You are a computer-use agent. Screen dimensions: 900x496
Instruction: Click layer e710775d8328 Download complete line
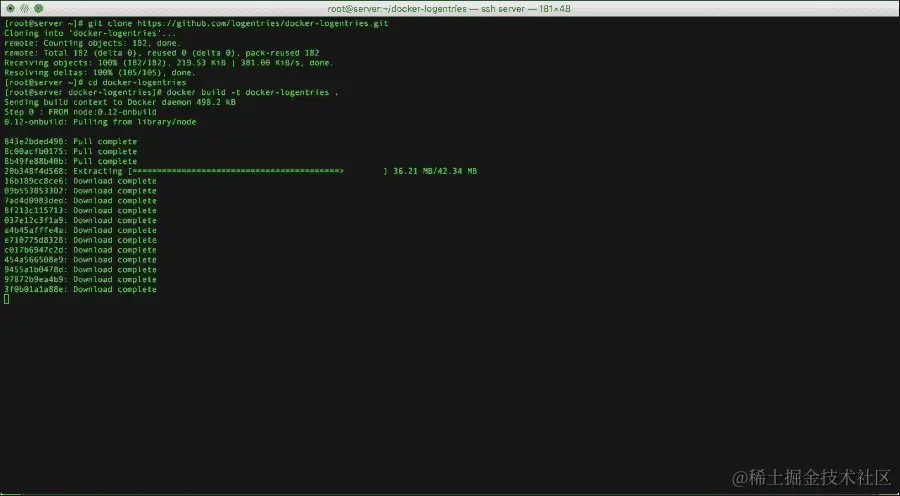click(80, 240)
